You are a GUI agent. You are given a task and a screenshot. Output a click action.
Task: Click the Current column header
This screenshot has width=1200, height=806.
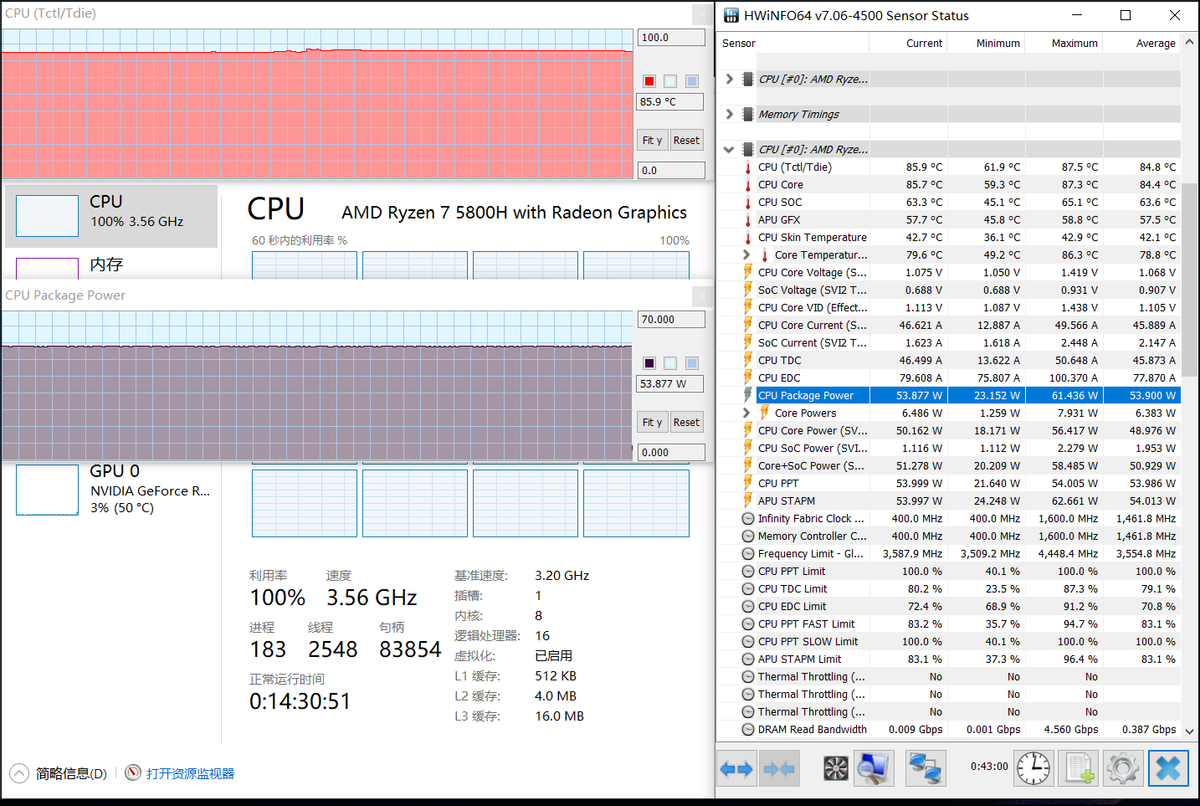908,43
